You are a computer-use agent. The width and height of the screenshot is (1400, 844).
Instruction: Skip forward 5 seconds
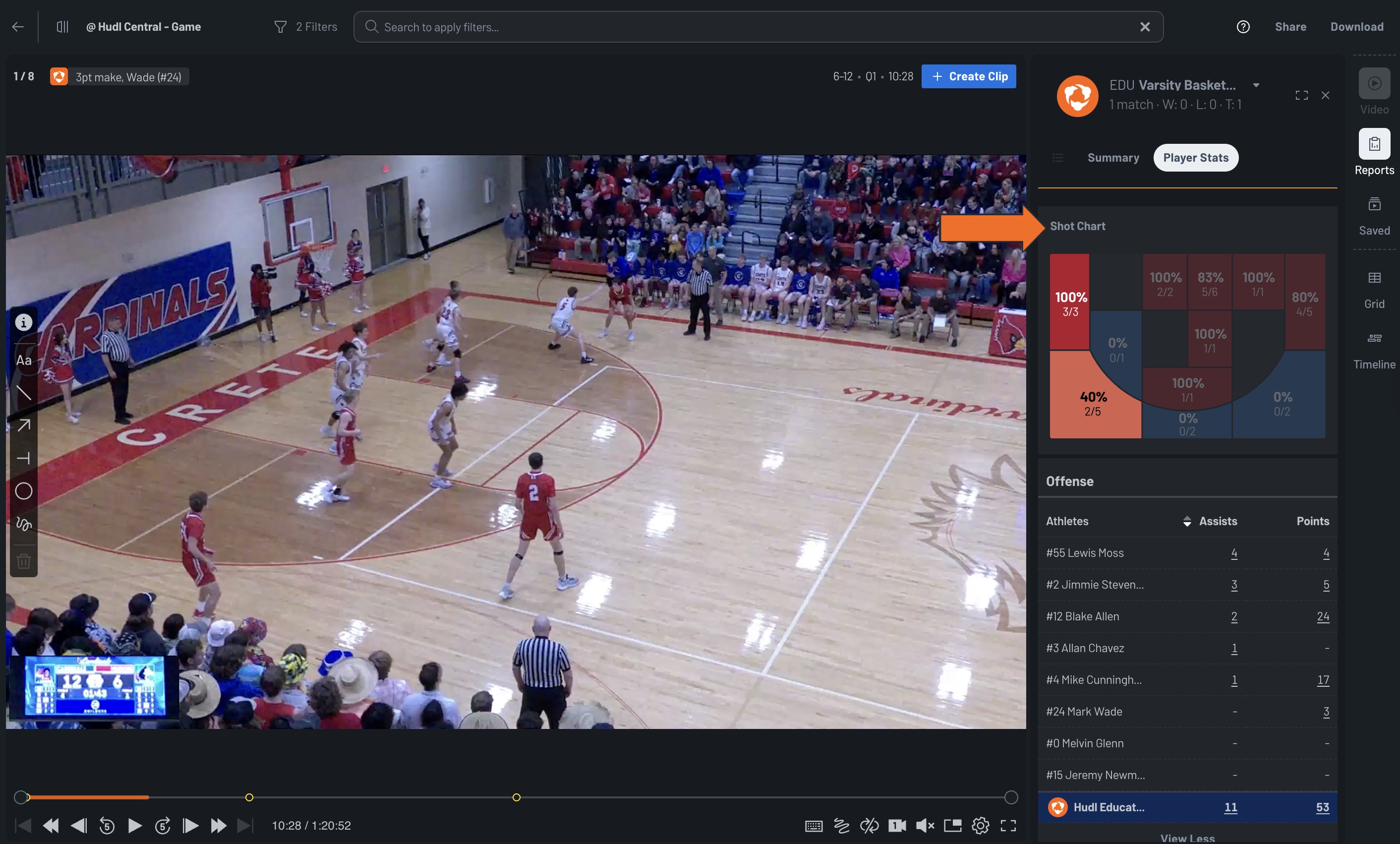tap(163, 825)
